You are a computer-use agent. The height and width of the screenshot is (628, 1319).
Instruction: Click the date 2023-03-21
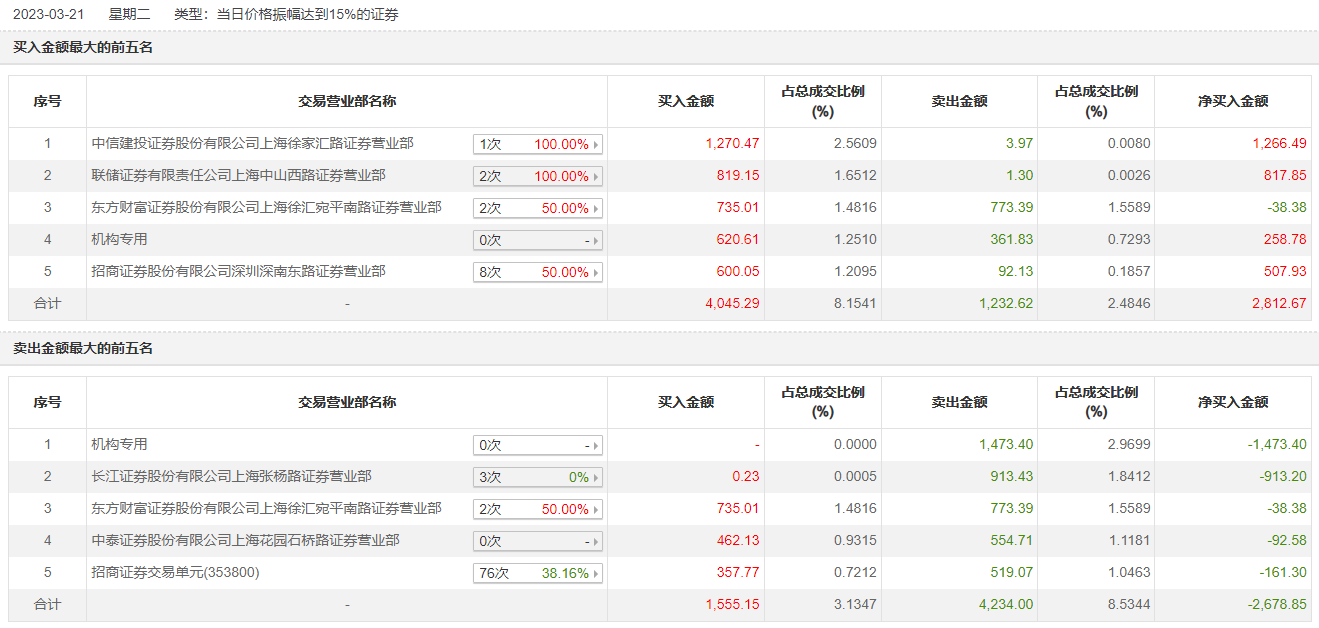(48, 15)
